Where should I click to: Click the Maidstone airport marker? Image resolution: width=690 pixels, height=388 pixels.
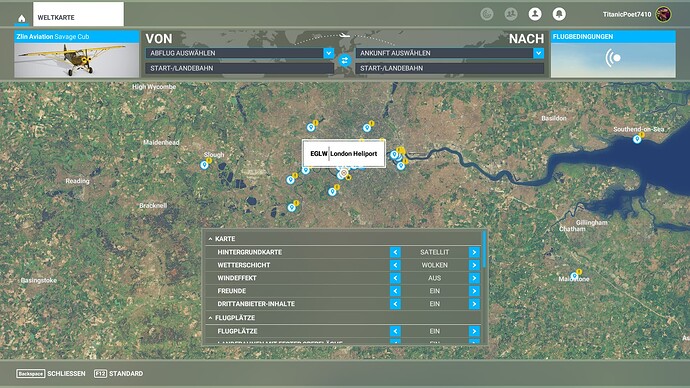pyautogui.click(x=574, y=276)
